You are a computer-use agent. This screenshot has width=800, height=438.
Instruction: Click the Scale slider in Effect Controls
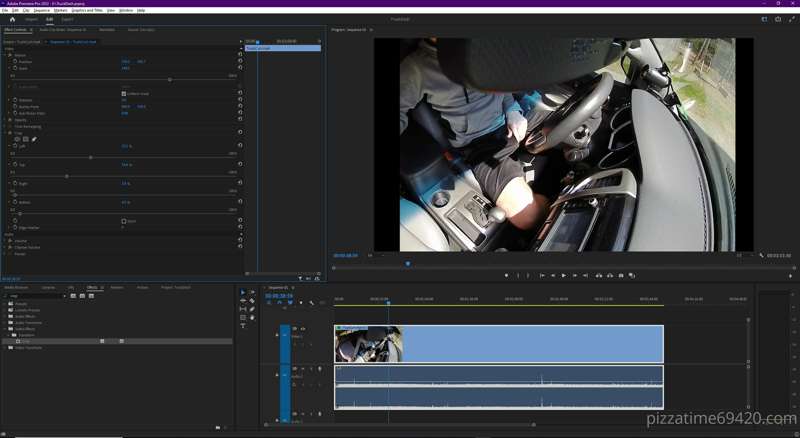169,79
